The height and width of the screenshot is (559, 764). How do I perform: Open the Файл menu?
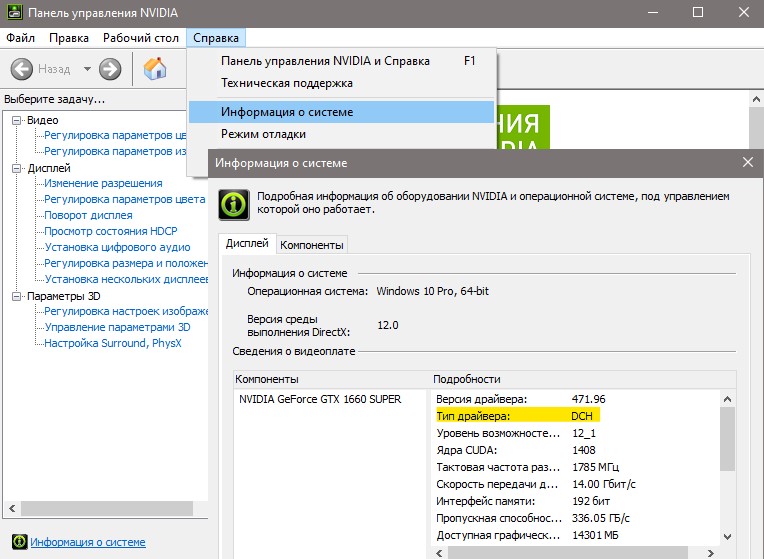[20, 38]
